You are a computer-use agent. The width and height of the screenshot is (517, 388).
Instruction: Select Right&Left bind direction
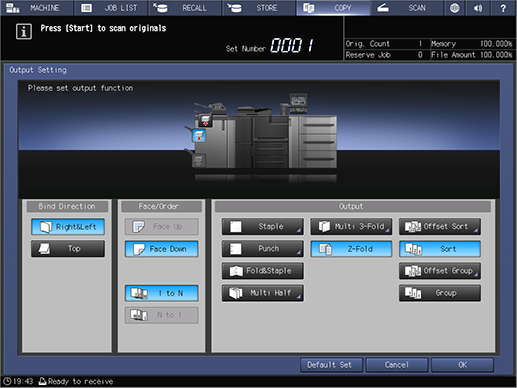pos(68,227)
